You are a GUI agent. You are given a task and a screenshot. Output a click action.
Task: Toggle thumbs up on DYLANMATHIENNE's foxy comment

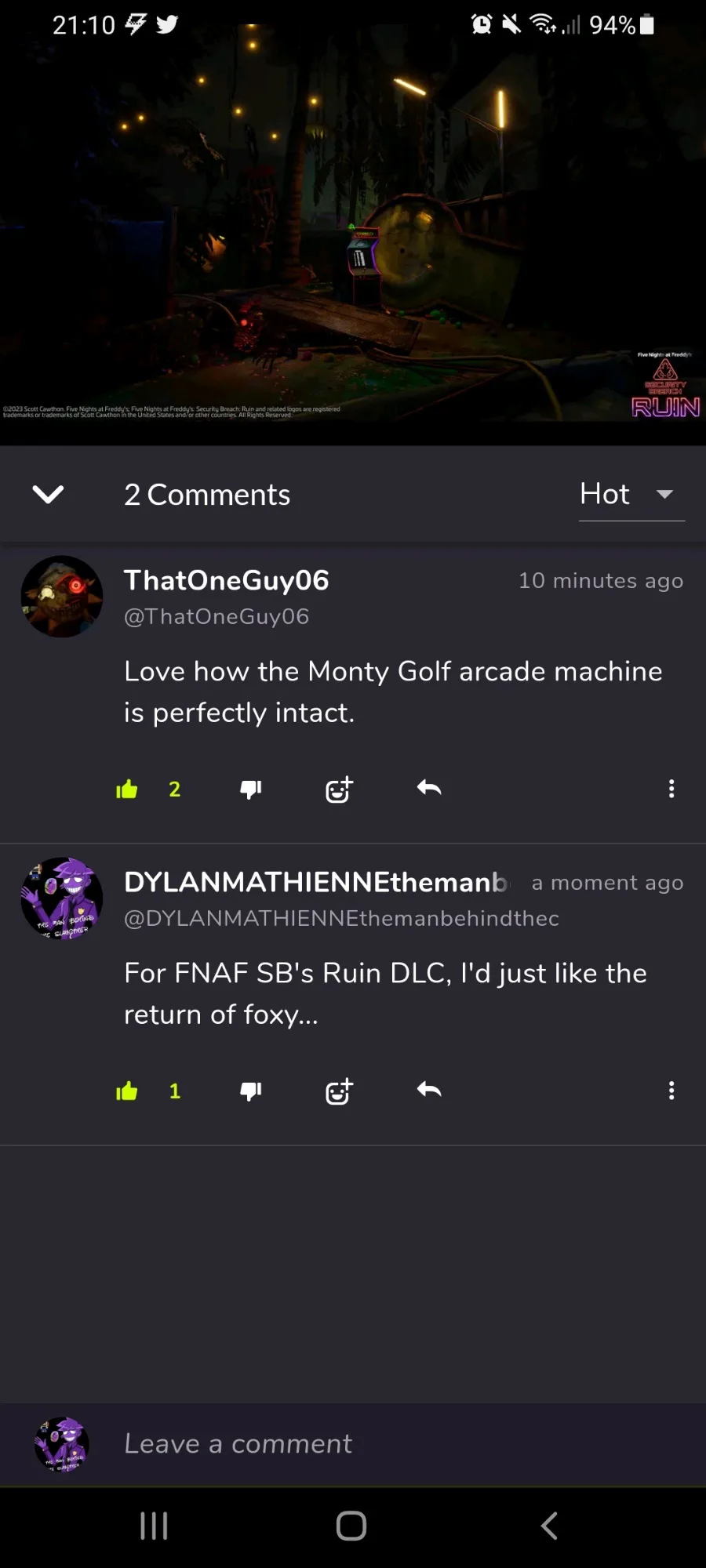[x=127, y=1091]
